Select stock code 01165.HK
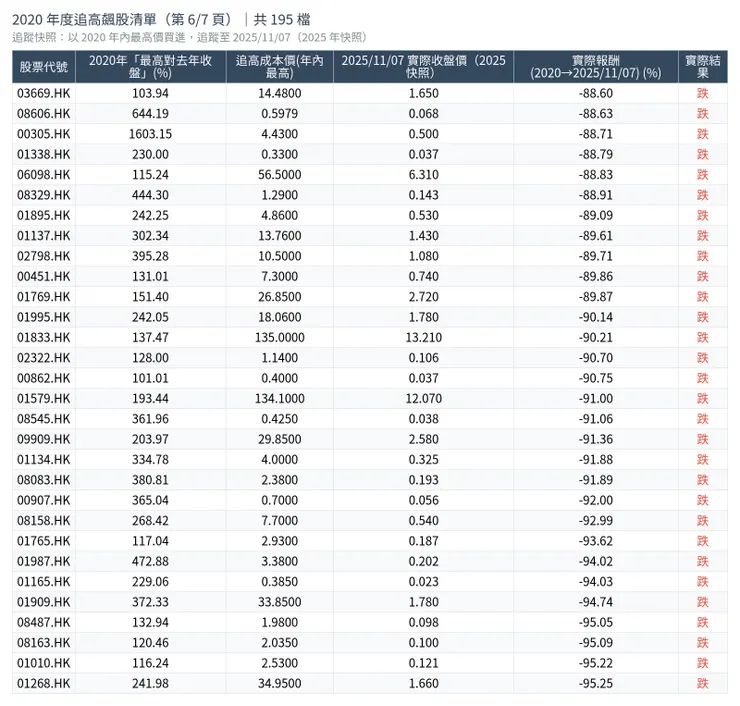This screenshot has height=706, width=740. [x=43, y=582]
